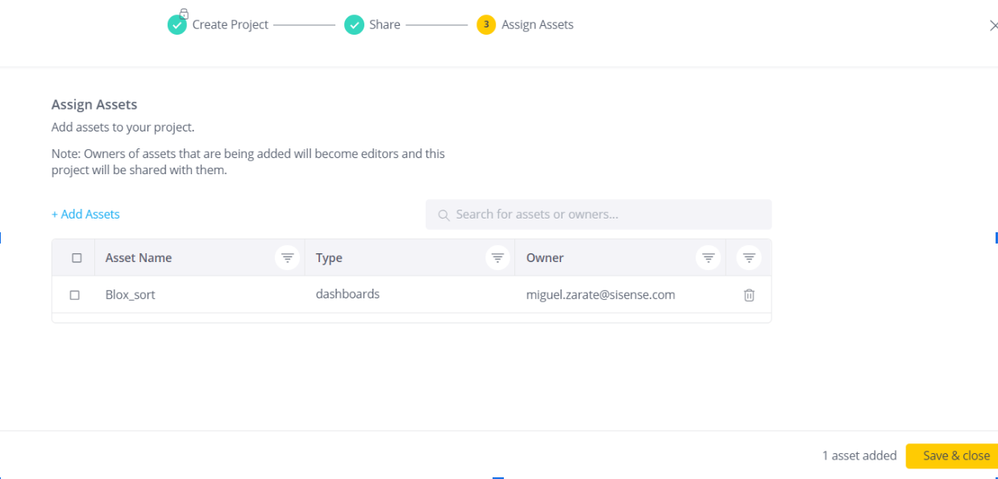Click the Asset Name column header
998x479 pixels.
point(139,258)
